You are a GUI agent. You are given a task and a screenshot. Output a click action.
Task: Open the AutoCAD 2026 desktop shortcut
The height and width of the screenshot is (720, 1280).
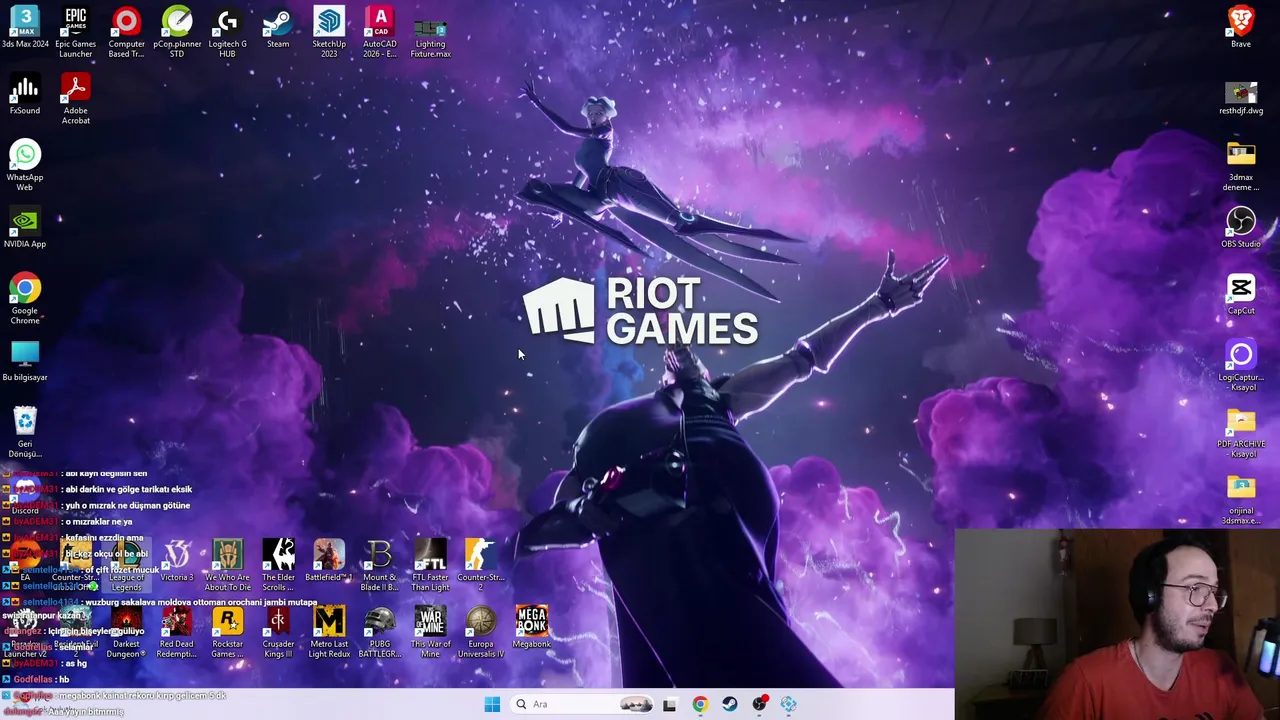point(380,32)
